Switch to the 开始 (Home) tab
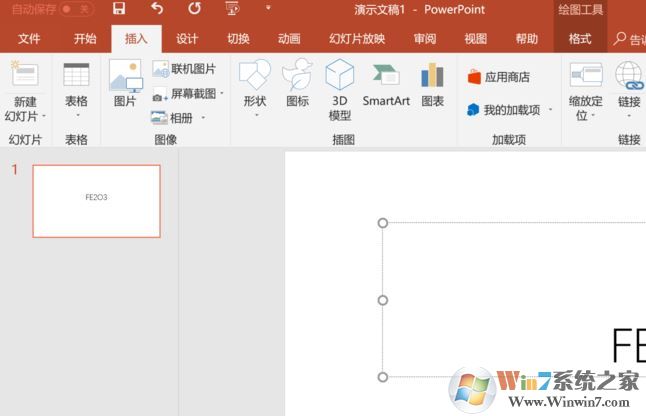 [x=85, y=39]
